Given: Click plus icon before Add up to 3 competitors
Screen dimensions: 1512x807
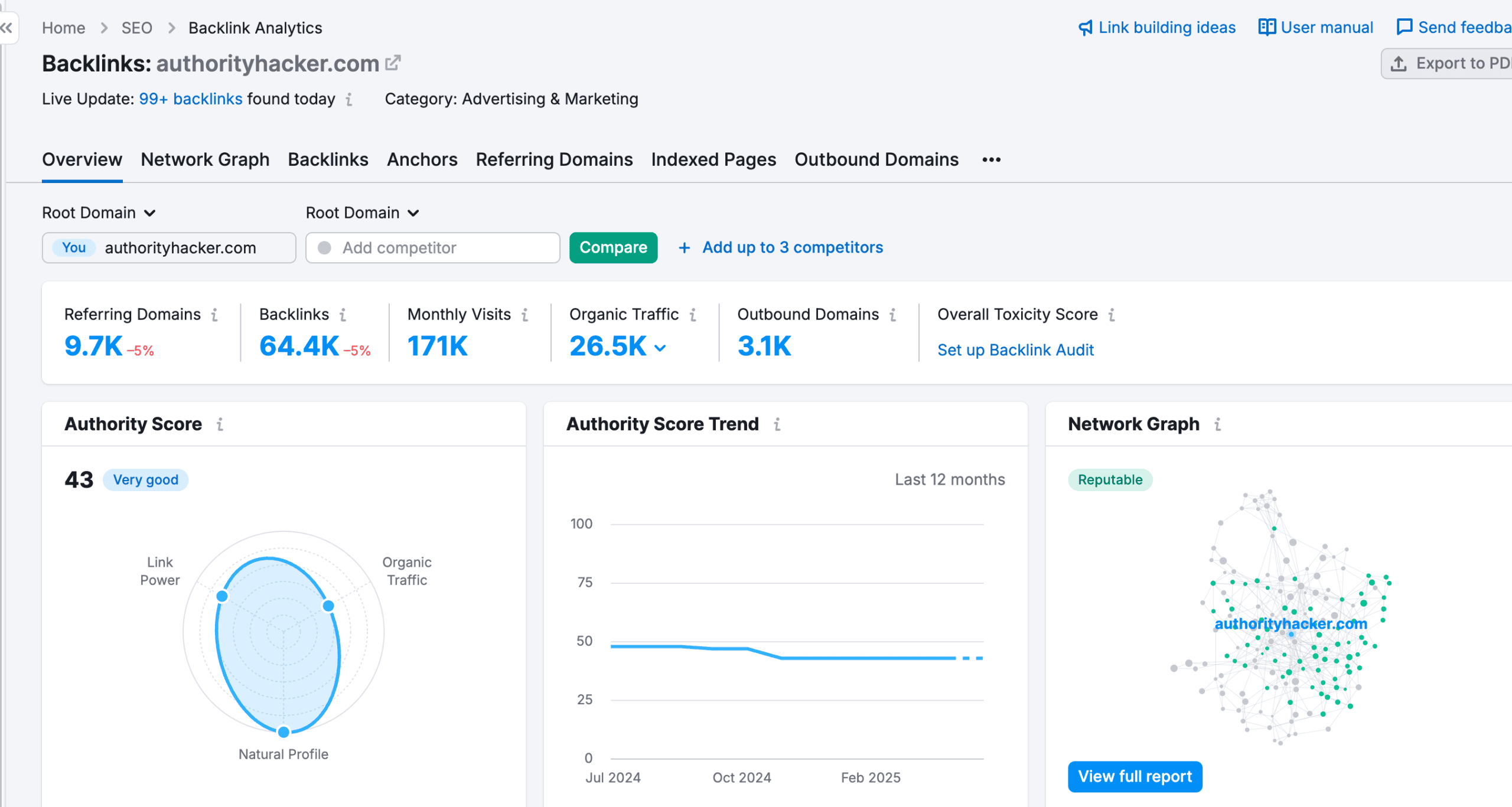Looking at the screenshot, I should coord(685,247).
